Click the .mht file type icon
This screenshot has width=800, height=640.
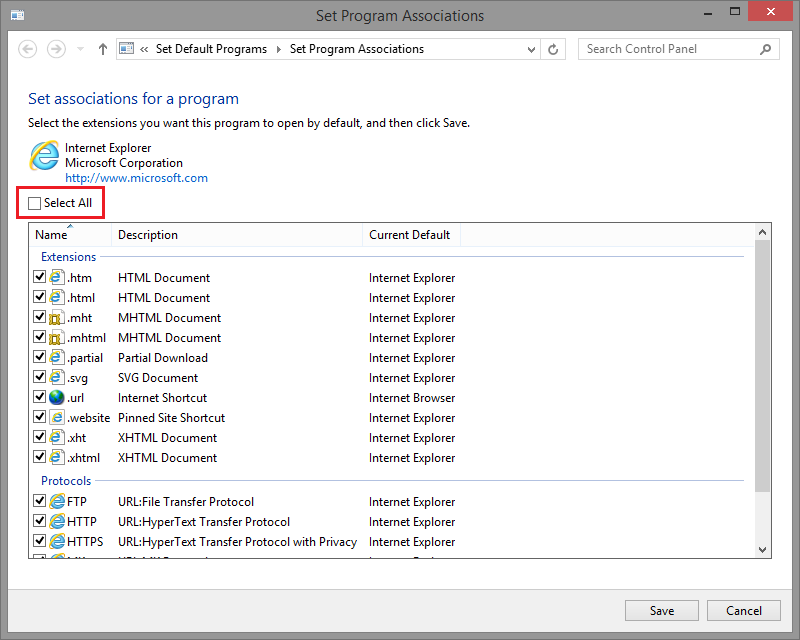pos(57,317)
